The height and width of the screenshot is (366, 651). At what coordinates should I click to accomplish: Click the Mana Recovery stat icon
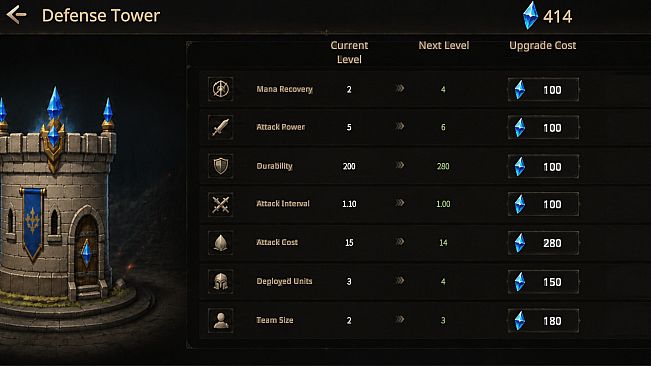[x=220, y=89]
